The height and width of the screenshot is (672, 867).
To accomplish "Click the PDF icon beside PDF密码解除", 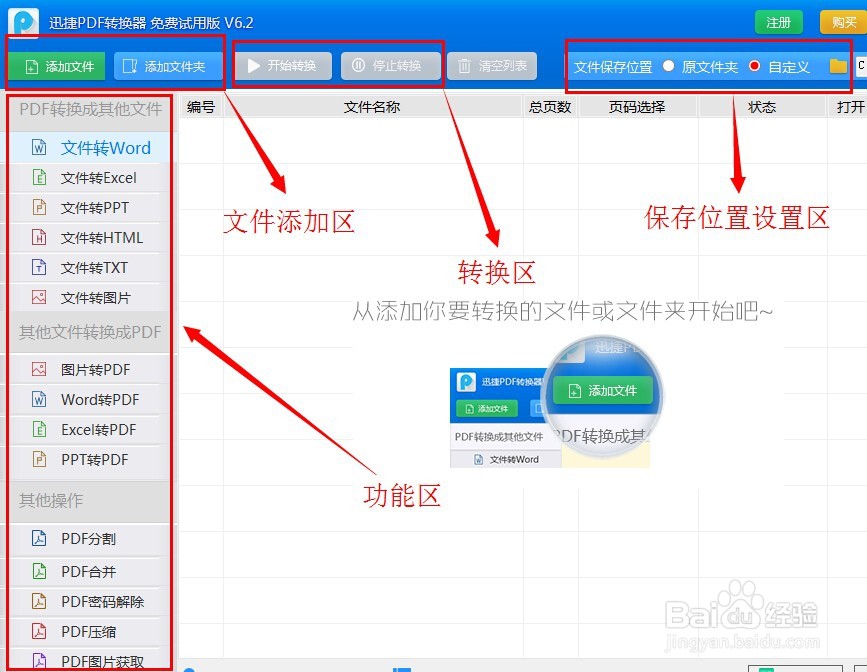I will tap(39, 601).
